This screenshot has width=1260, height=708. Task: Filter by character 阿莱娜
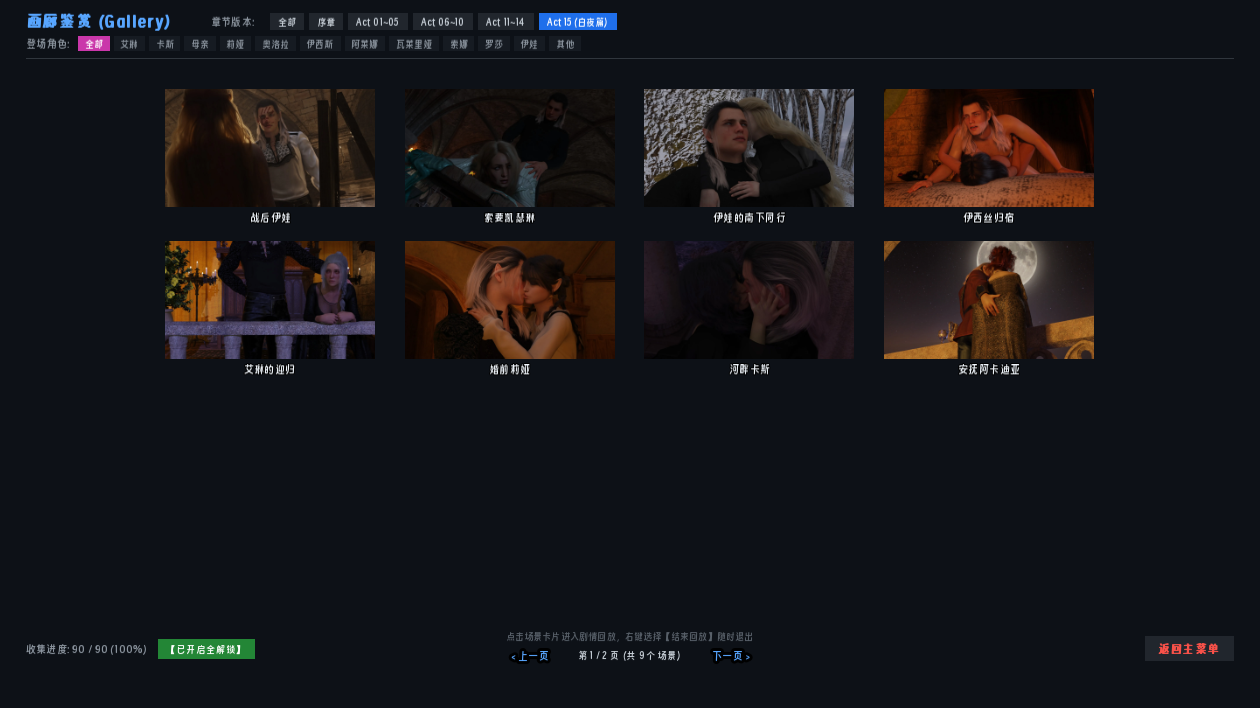tap(365, 44)
